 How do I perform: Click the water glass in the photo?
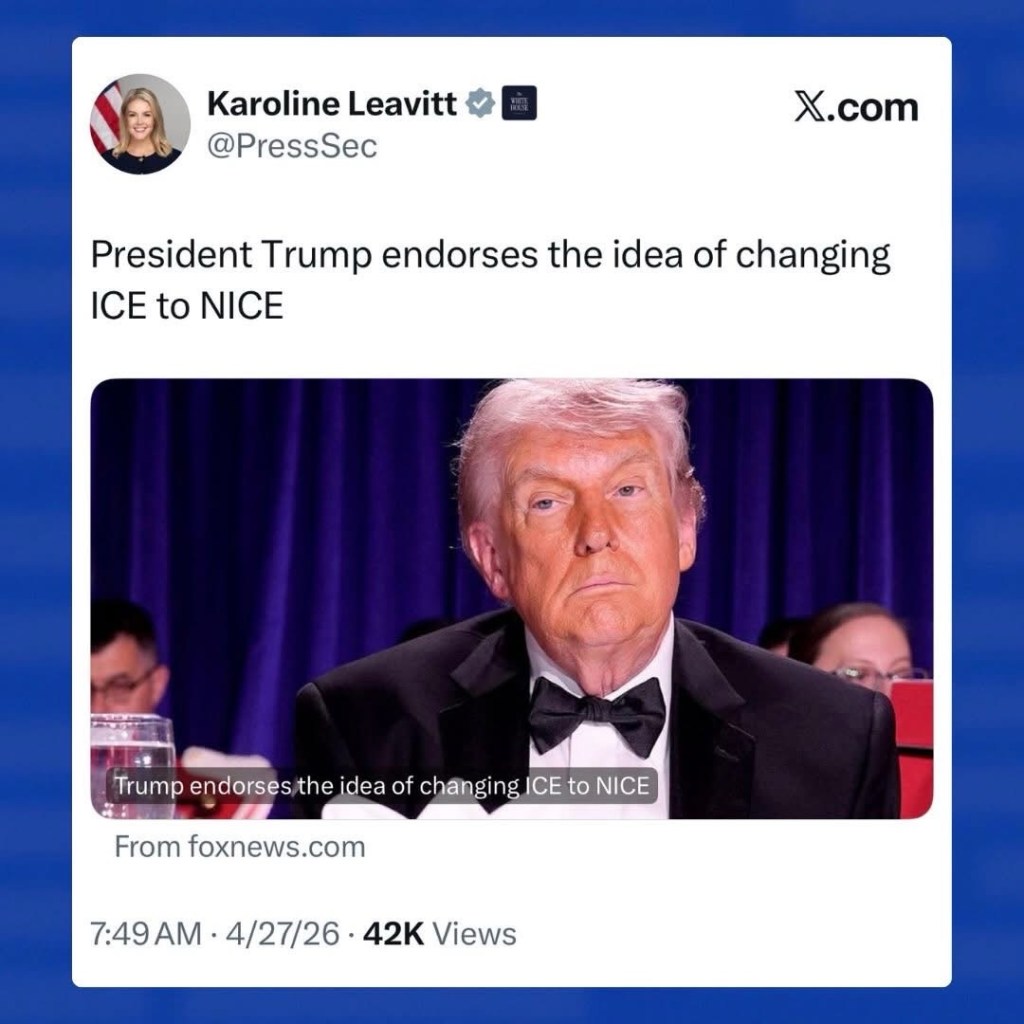pyautogui.click(x=133, y=764)
